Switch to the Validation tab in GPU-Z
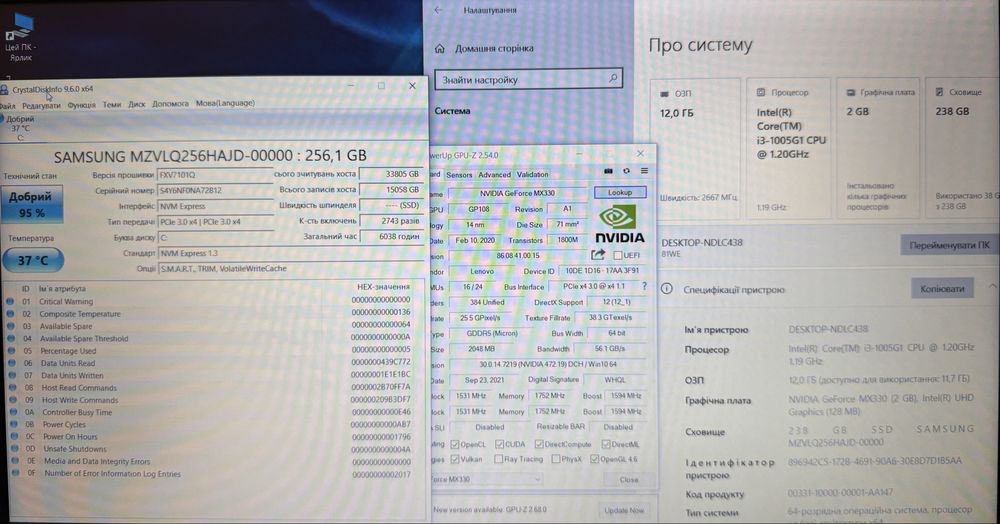 [x=533, y=174]
